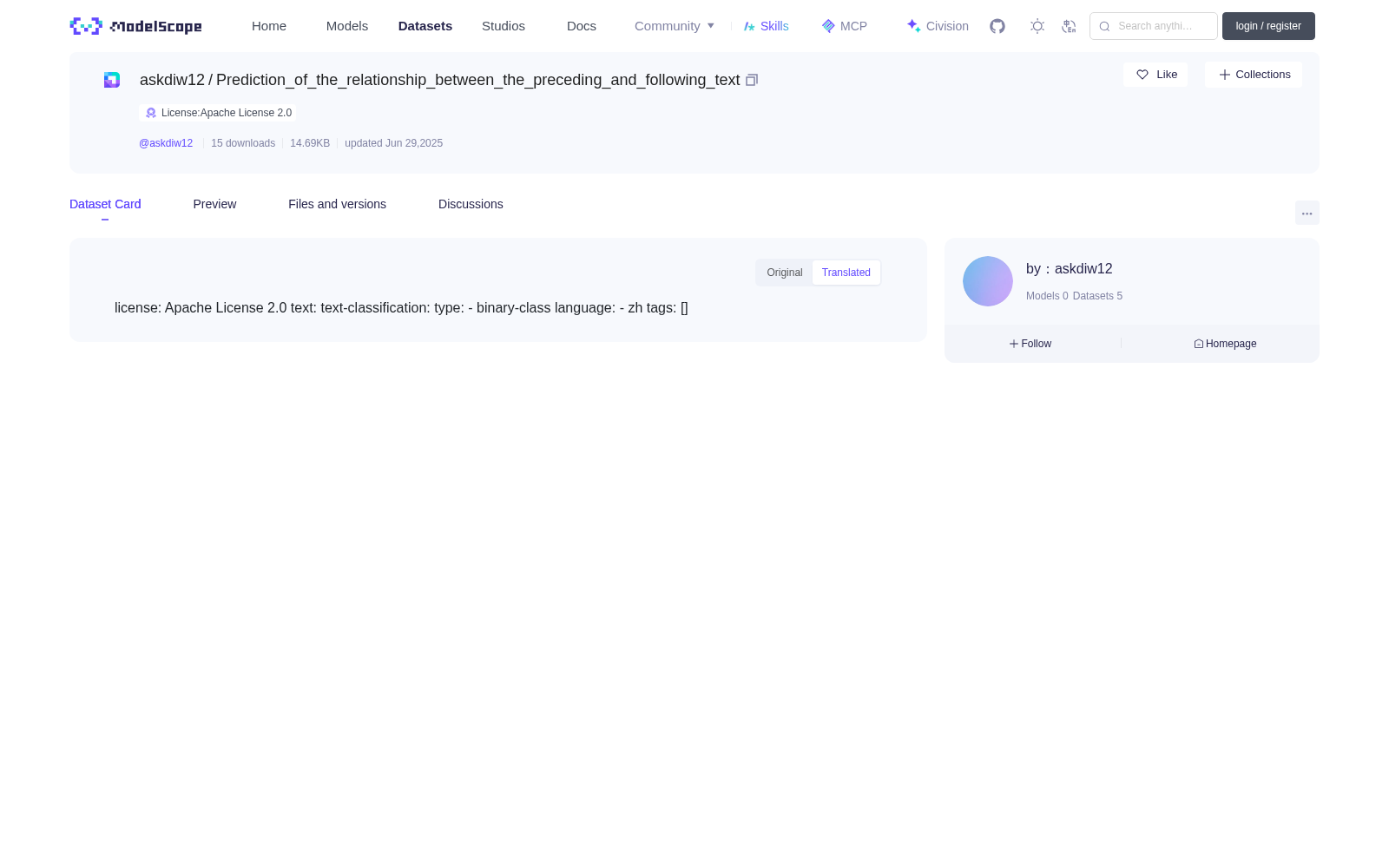Open the Discussions tab
Image resolution: width=1389 pixels, height=868 pixels.
click(471, 204)
